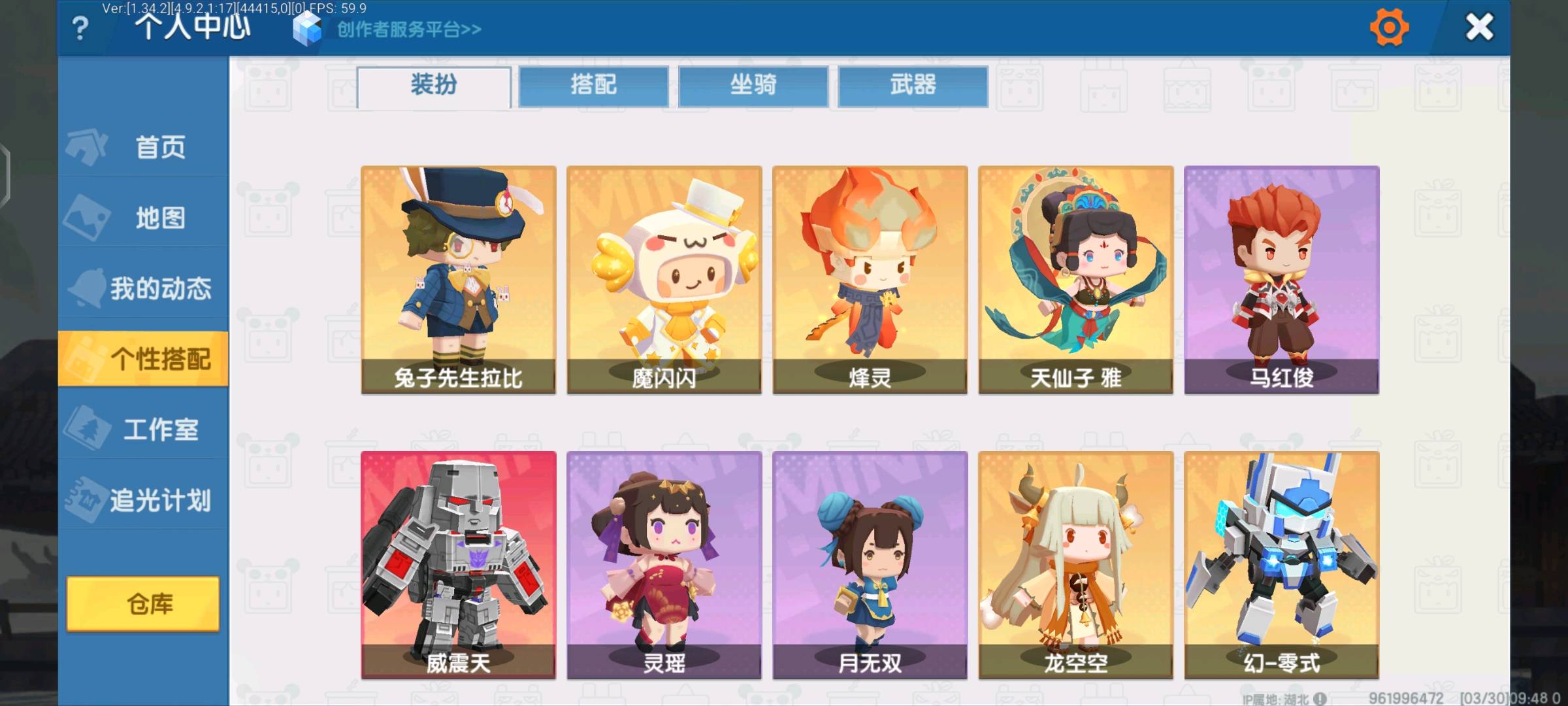
Task: Select 个性搭配 sidebar item
Action: pos(143,358)
